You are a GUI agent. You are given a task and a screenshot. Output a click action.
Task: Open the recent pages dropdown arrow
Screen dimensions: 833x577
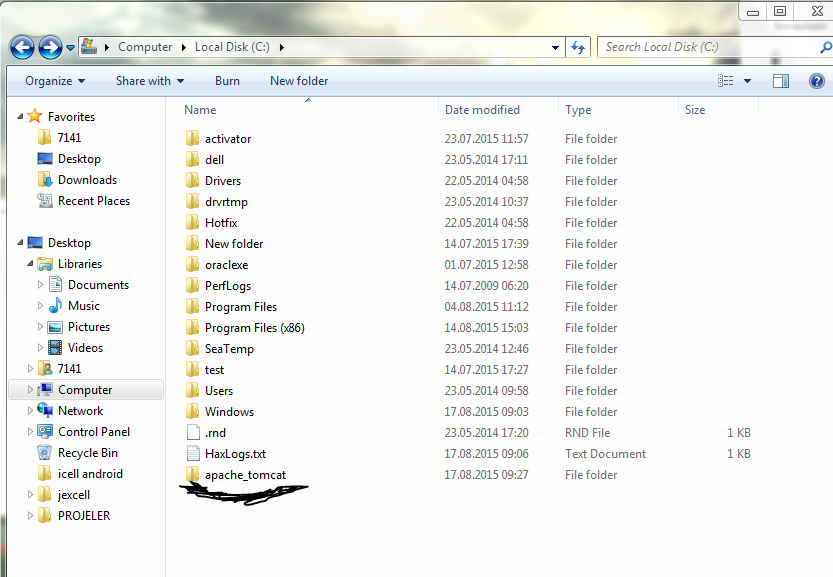click(x=70, y=48)
